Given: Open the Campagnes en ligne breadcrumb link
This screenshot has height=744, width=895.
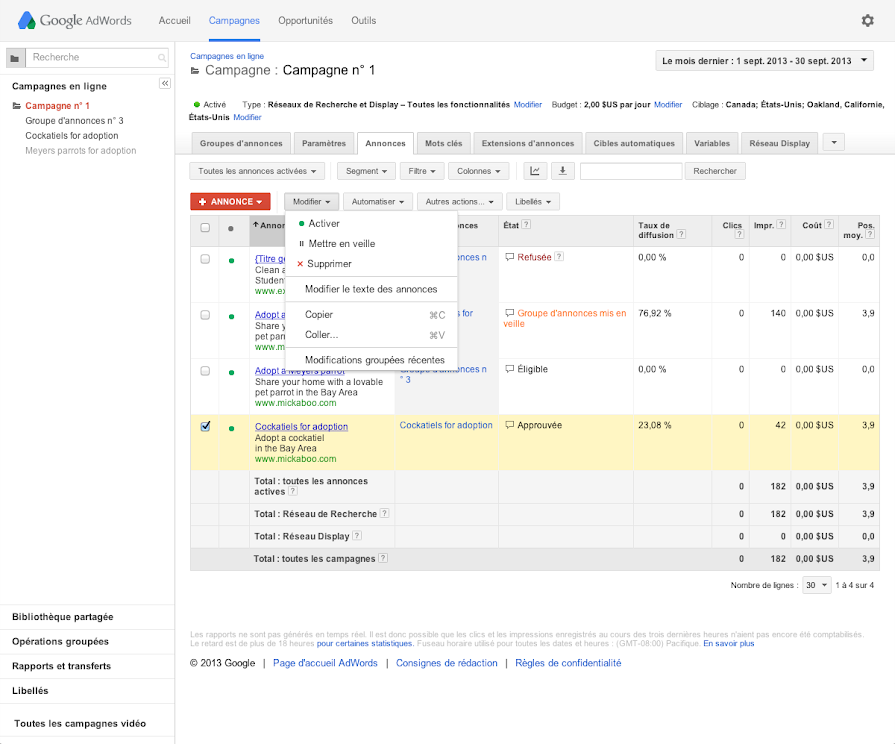Looking at the screenshot, I should click(x=227, y=56).
